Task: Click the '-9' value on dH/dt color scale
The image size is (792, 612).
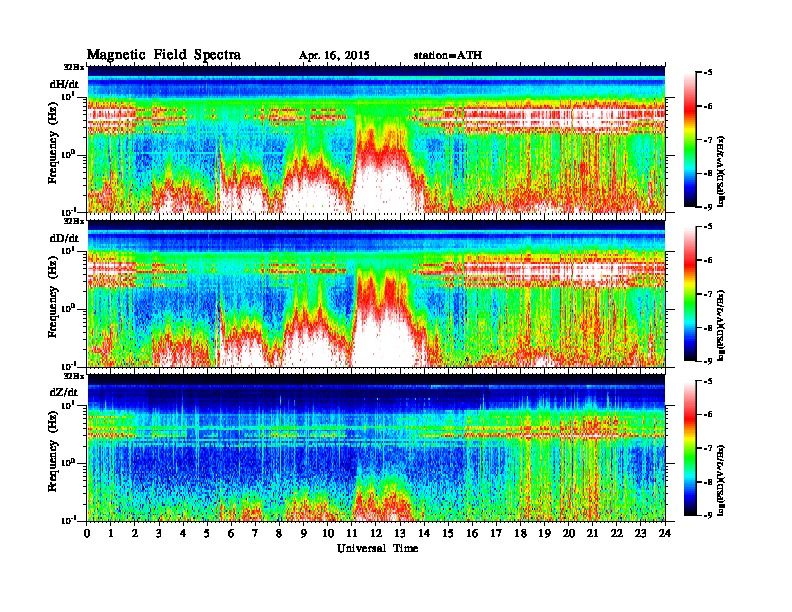Action: [x=708, y=206]
